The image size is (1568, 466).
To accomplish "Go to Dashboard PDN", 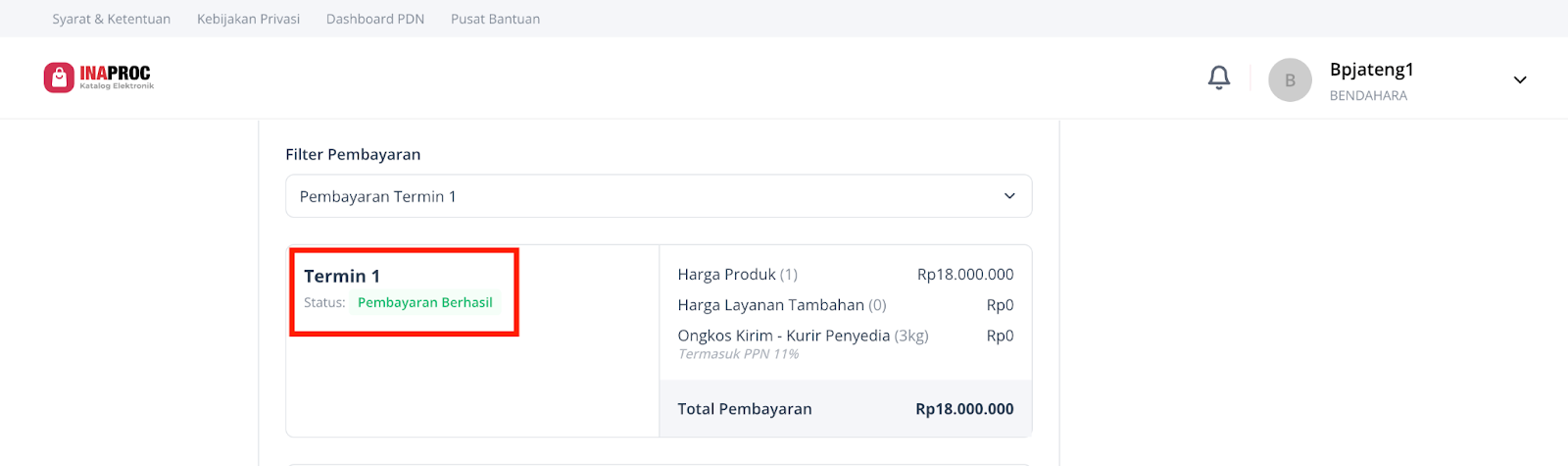I will point(375,19).
